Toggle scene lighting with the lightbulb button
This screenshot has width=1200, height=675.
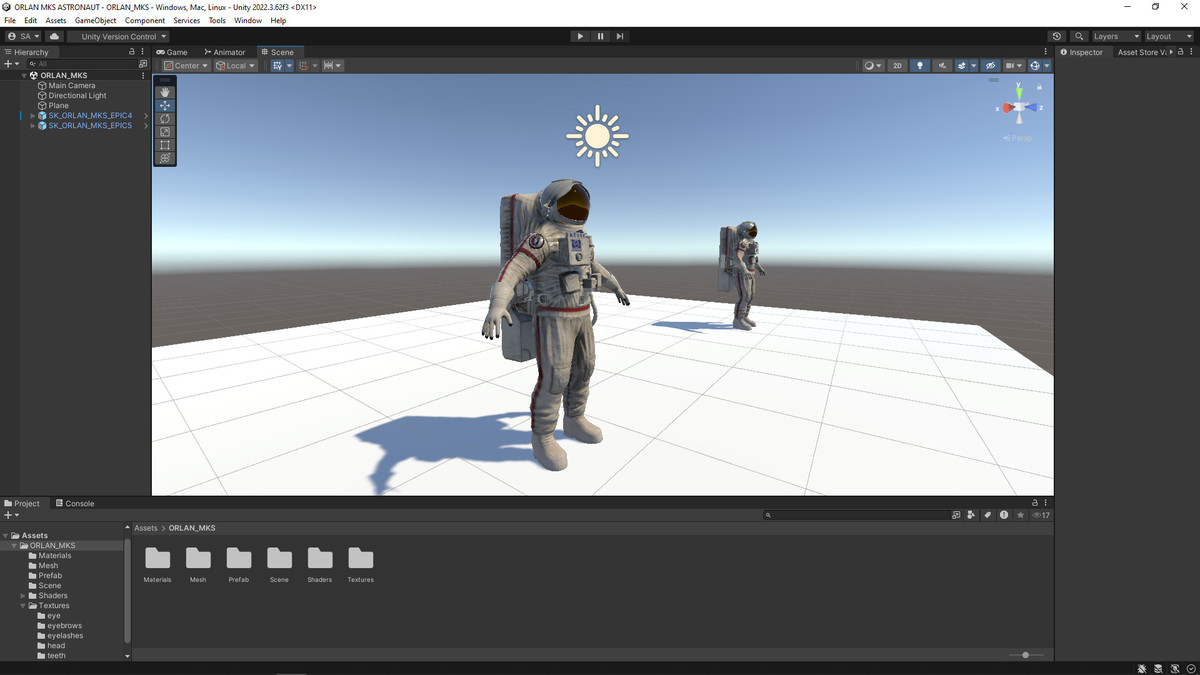point(920,66)
